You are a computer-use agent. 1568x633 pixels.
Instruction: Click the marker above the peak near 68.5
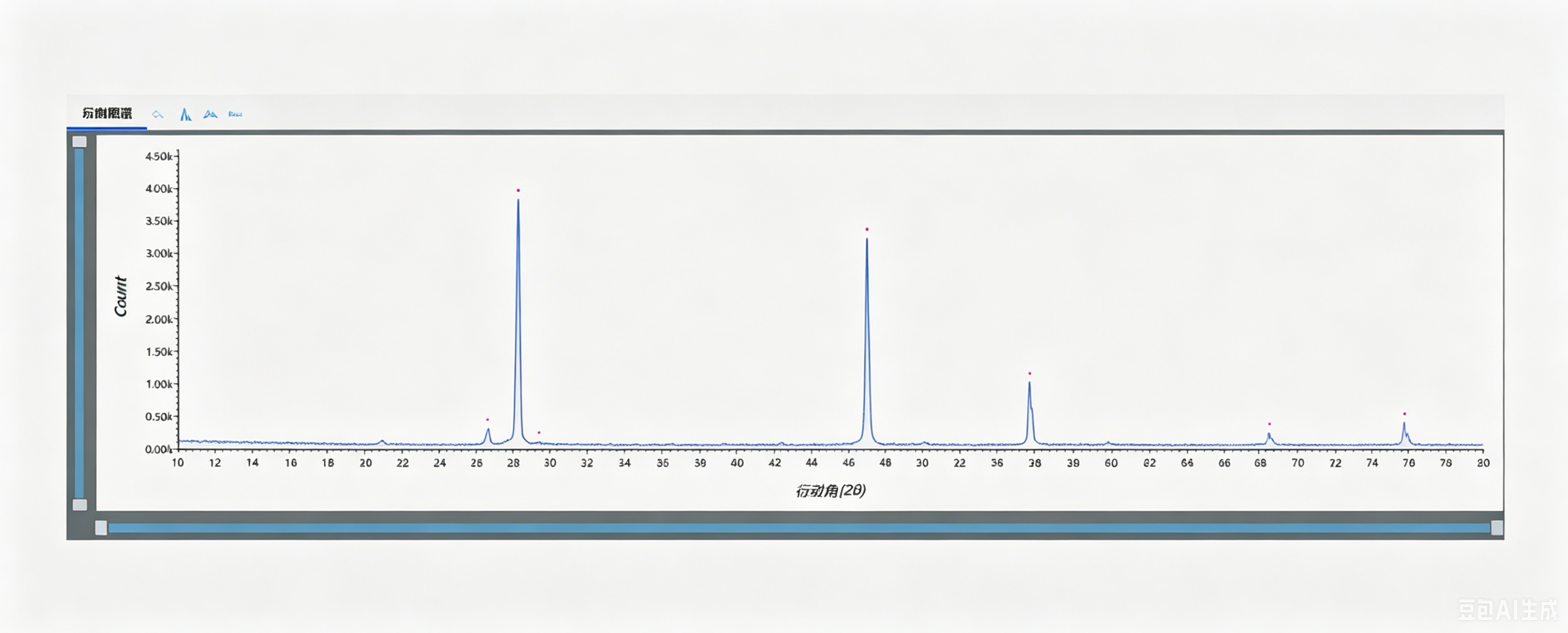(1269, 424)
